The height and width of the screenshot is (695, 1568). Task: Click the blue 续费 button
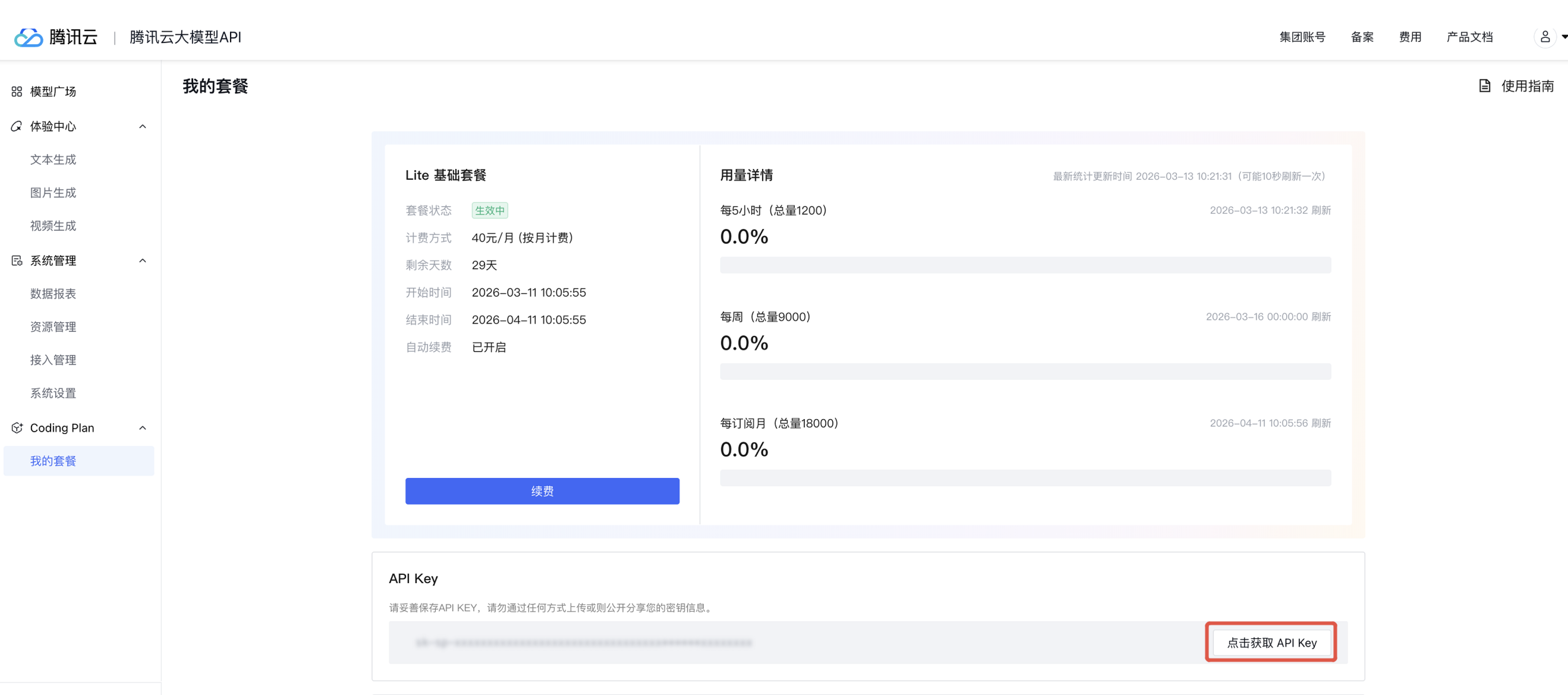542,491
